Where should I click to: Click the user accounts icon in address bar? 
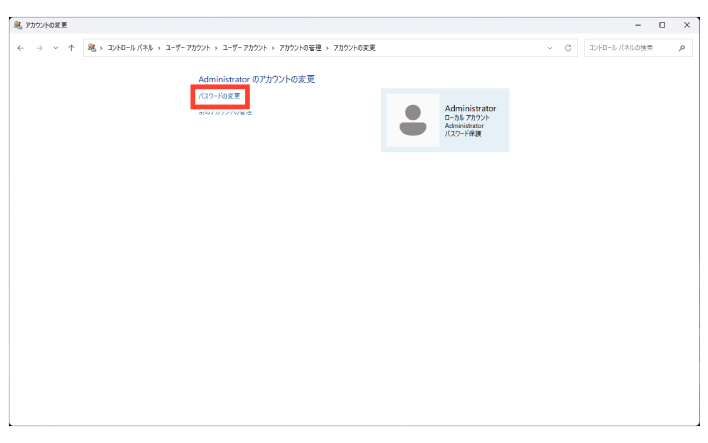point(92,47)
